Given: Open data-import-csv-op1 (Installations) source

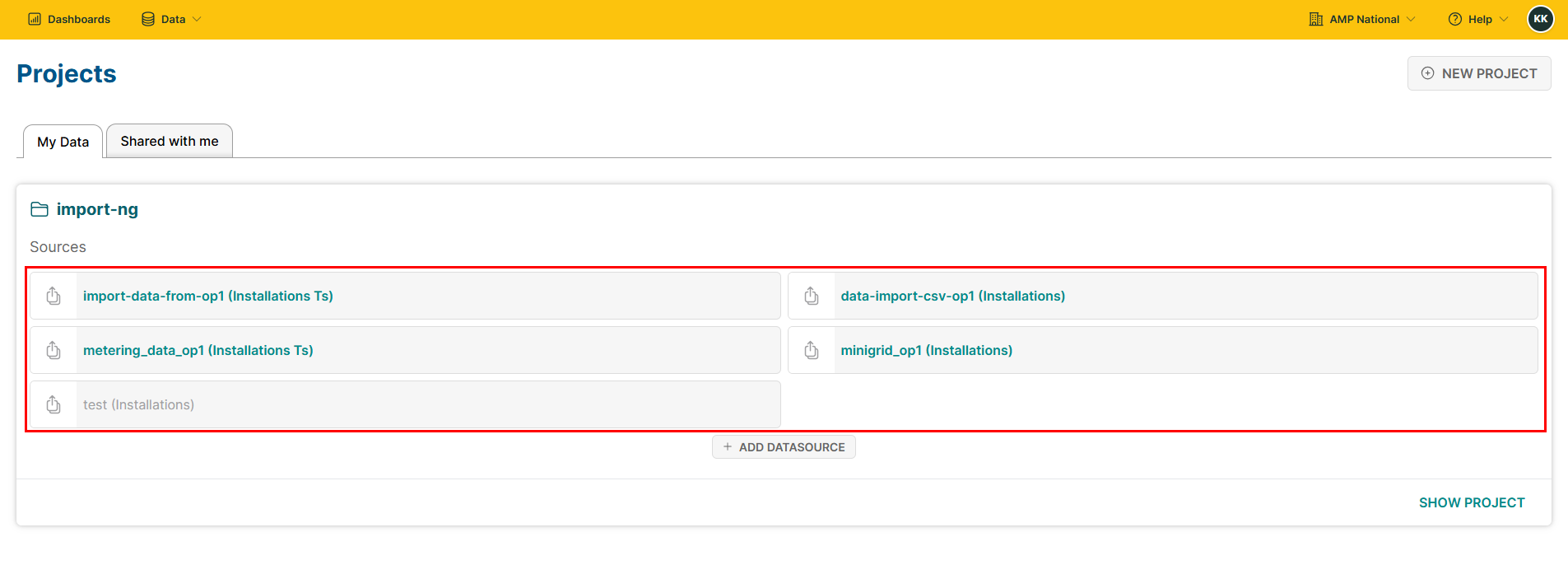Looking at the screenshot, I should 1163,296.
